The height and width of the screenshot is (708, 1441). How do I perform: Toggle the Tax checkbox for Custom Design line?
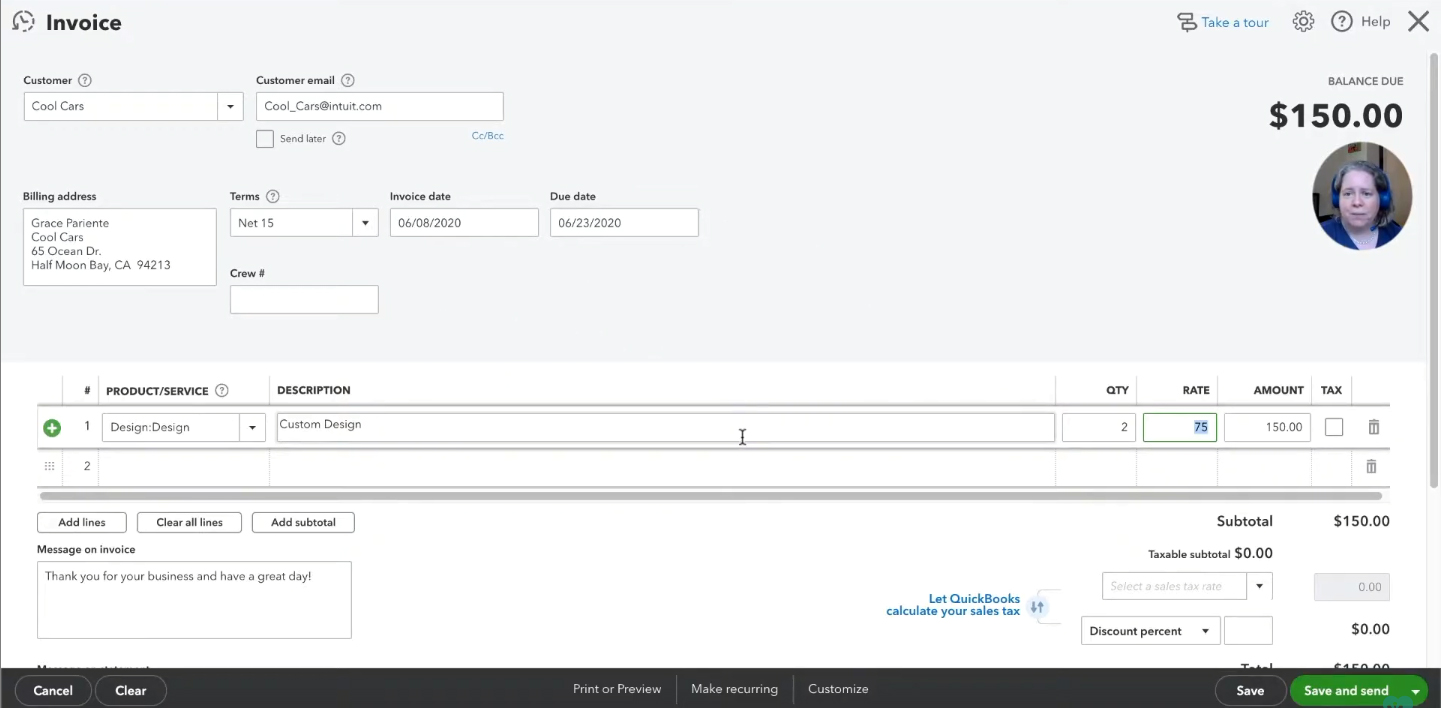click(1334, 427)
